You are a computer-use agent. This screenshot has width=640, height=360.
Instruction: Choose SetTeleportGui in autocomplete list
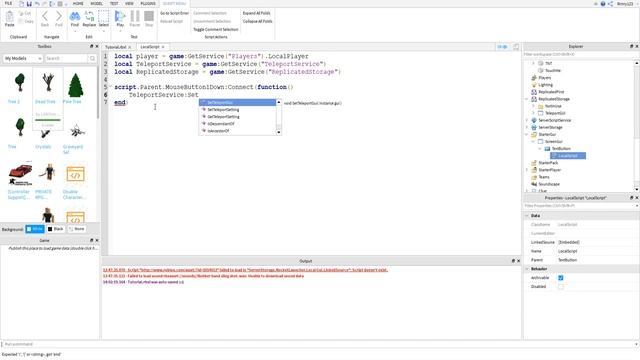[x=237, y=102]
